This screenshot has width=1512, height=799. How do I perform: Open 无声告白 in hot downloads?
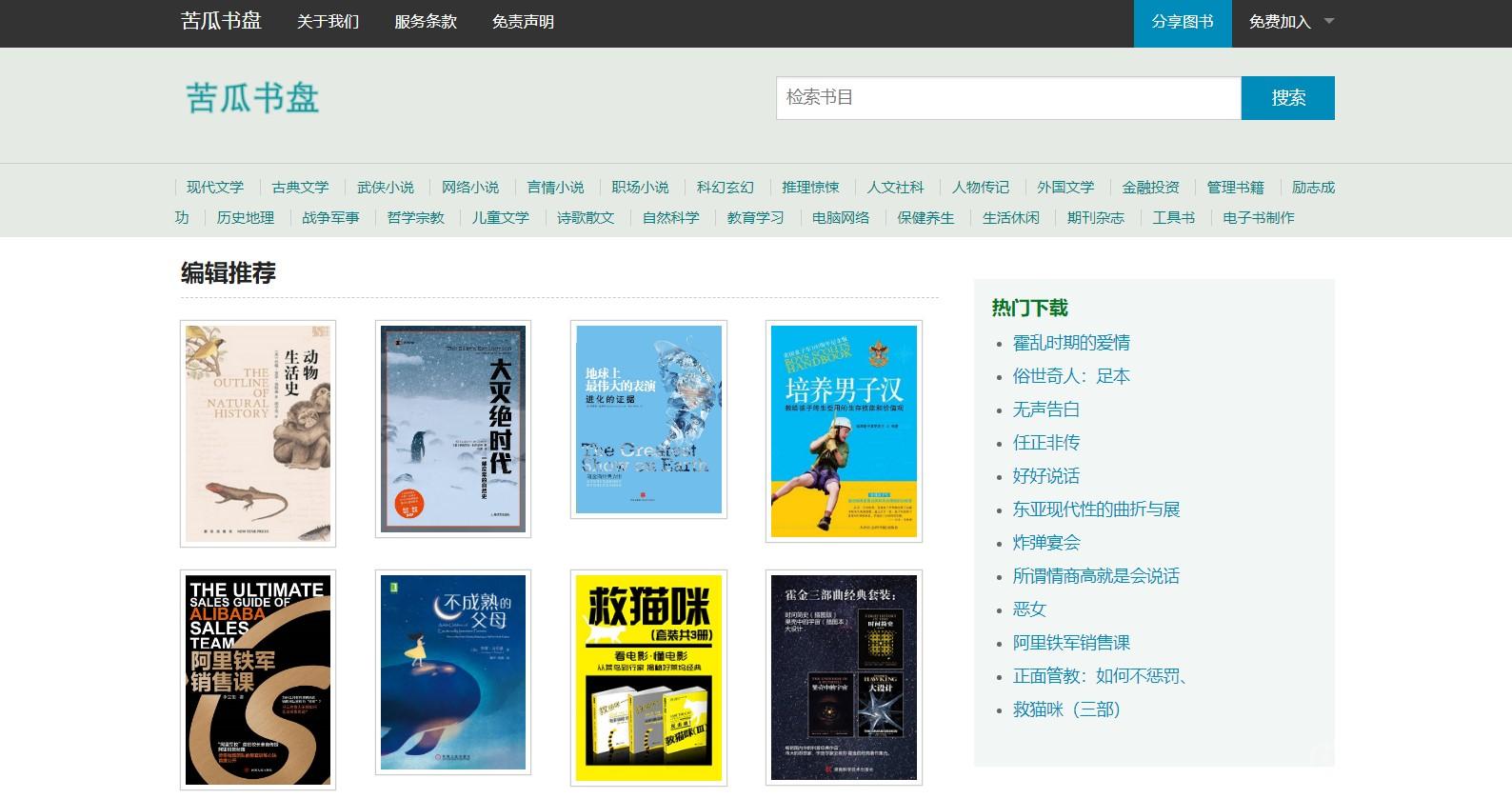tap(1045, 409)
